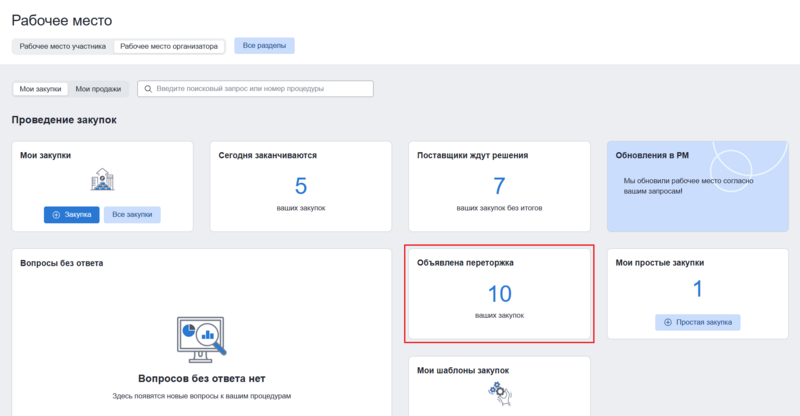Click the Вопросы без ответа card heading

(x=62, y=263)
